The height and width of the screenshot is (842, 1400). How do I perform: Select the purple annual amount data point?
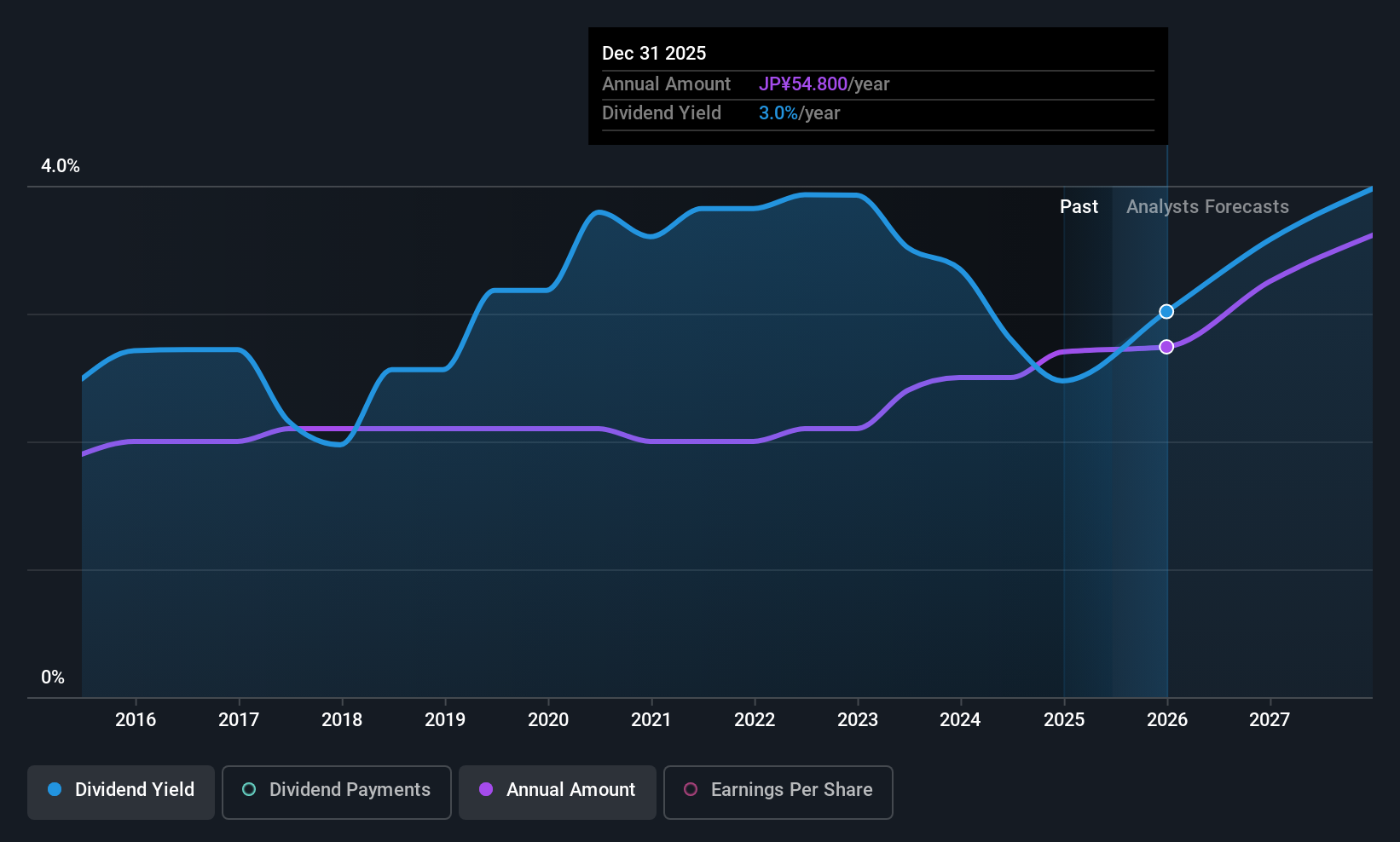pyautogui.click(x=1166, y=347)
